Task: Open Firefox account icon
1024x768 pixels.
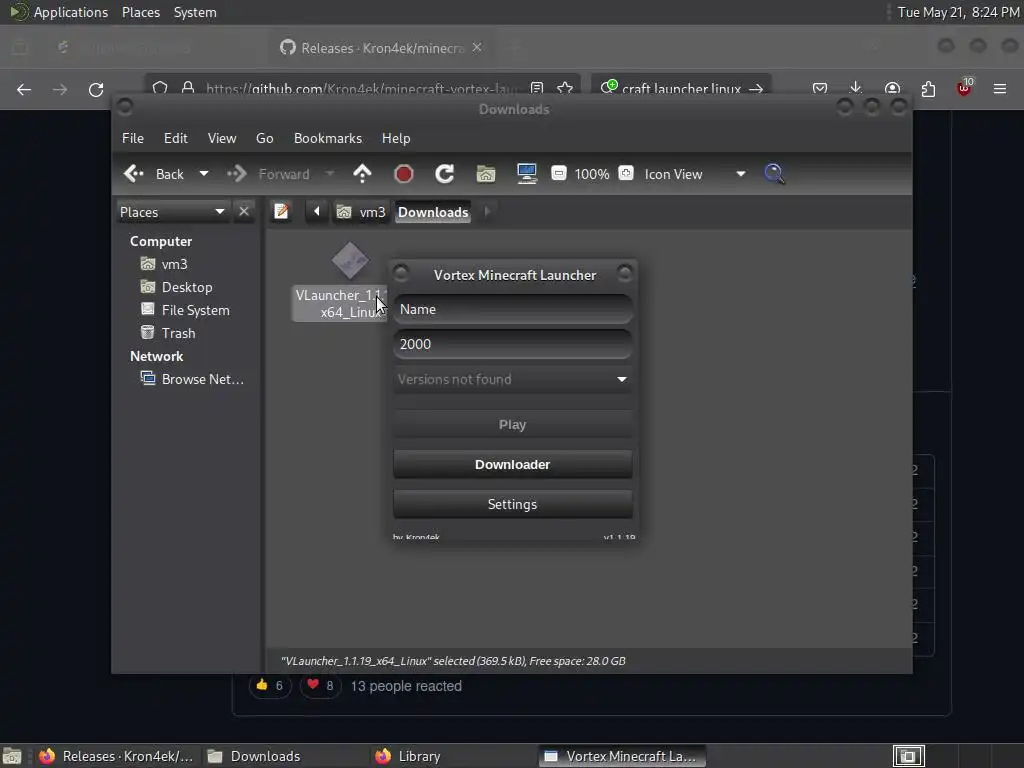Action: 892,89
